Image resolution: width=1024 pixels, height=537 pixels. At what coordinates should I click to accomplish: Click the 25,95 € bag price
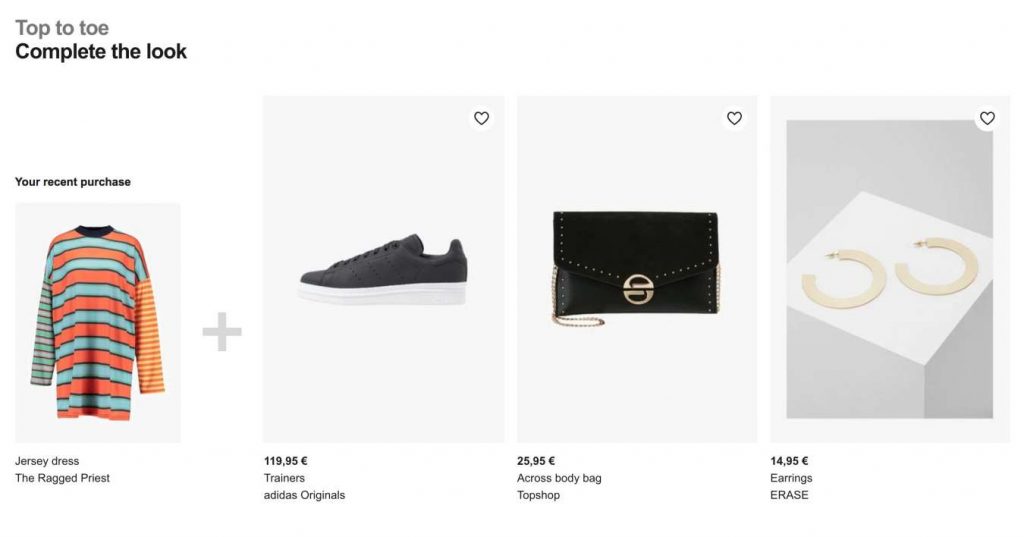(535, 461)
